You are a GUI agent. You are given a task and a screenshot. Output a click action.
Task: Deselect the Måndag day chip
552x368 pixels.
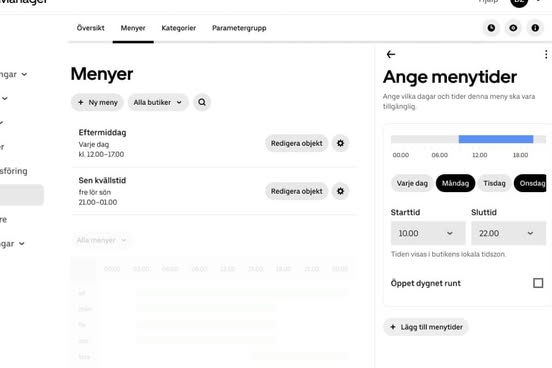tap(455, 183)
